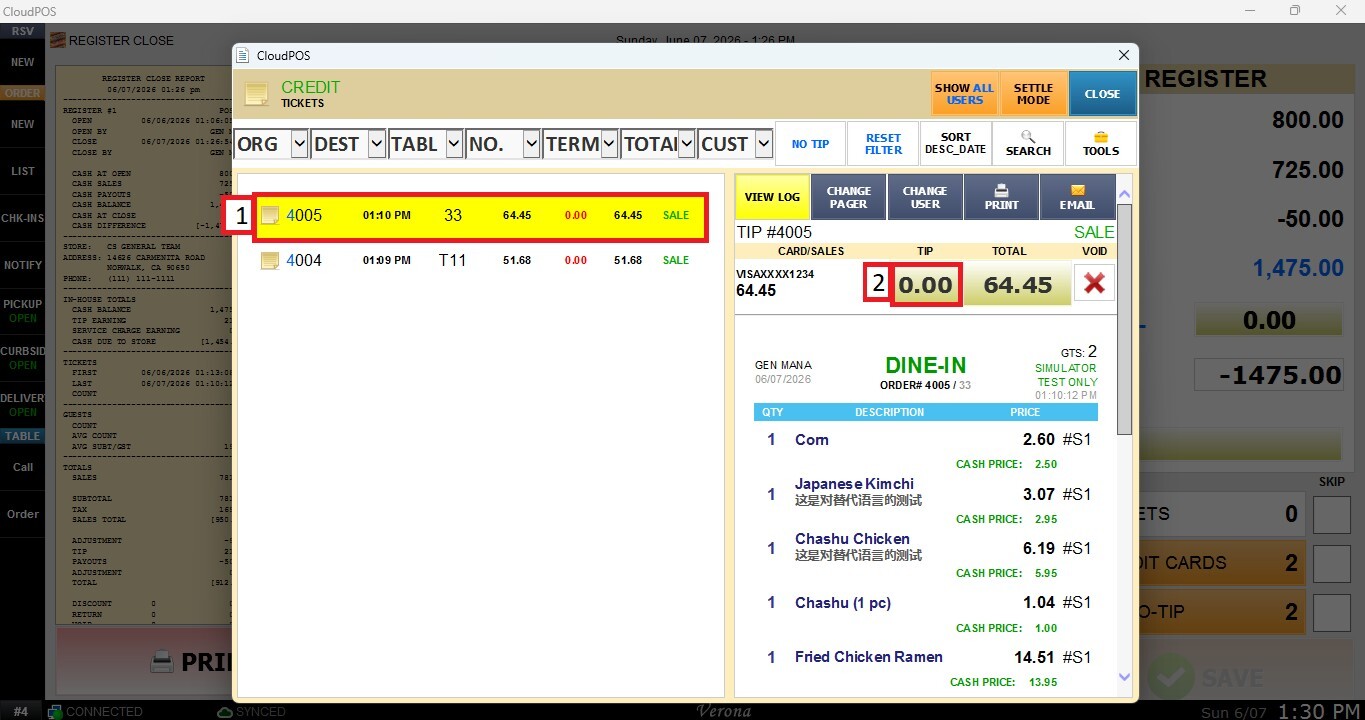Check the Skip box beside Credit Cards
This screenshot has height=720, width=1365.
pos(1331,563)
